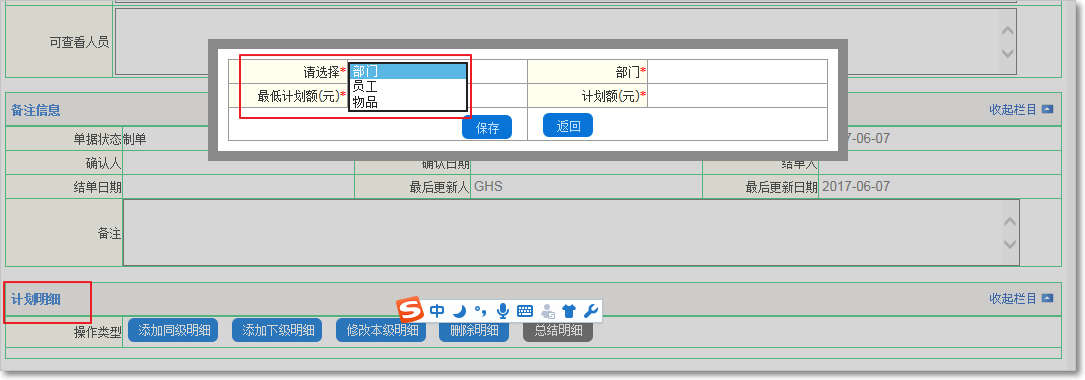Click the 添加同级明细 button
The height and width of the screenshot is (380, 1085).
click(x=173, y=330)
